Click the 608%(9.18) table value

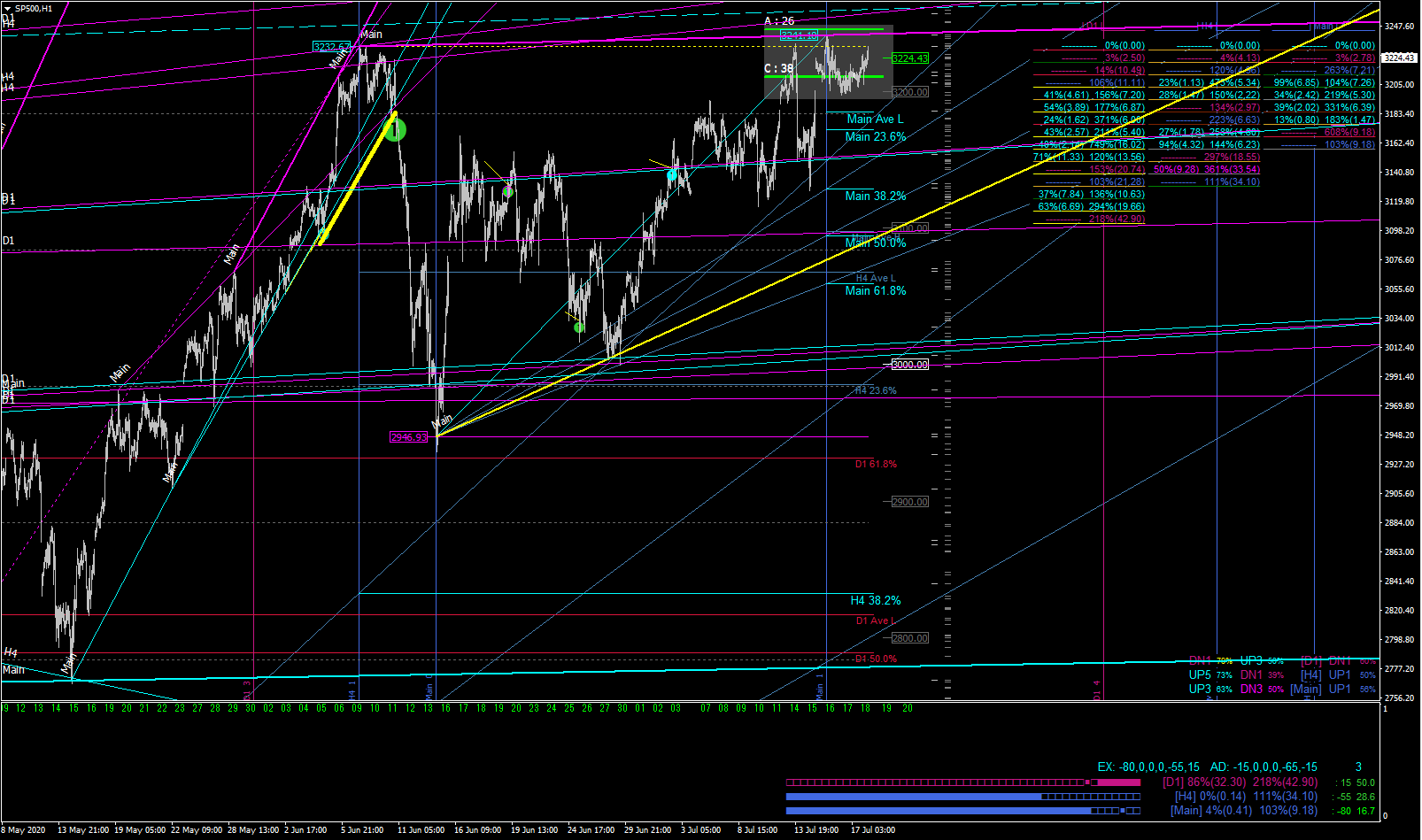(1349, 132)
